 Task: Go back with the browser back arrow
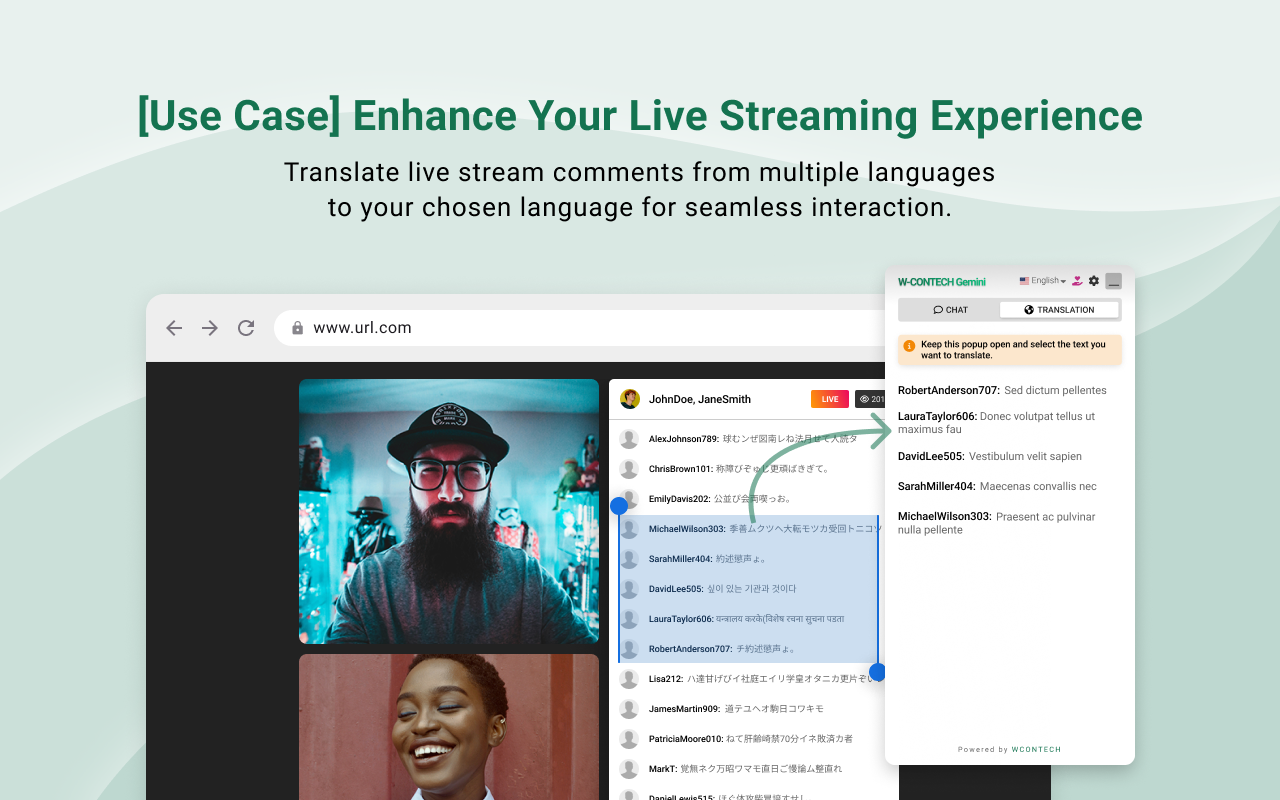point(174,328)
